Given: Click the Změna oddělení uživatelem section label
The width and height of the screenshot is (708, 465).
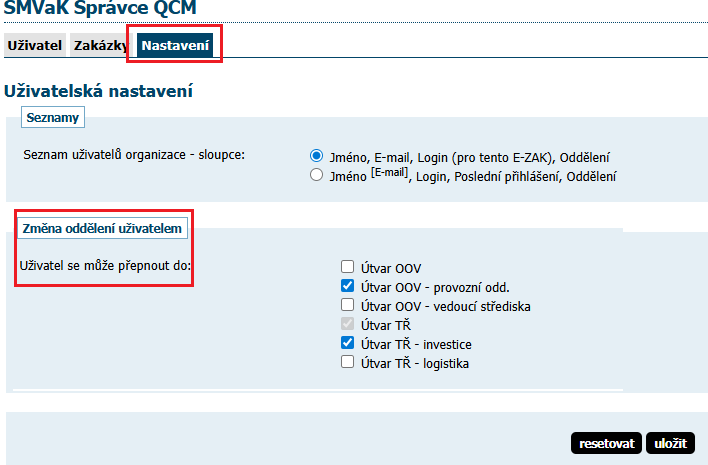Looking at the screenshot, I should (102, 229).
